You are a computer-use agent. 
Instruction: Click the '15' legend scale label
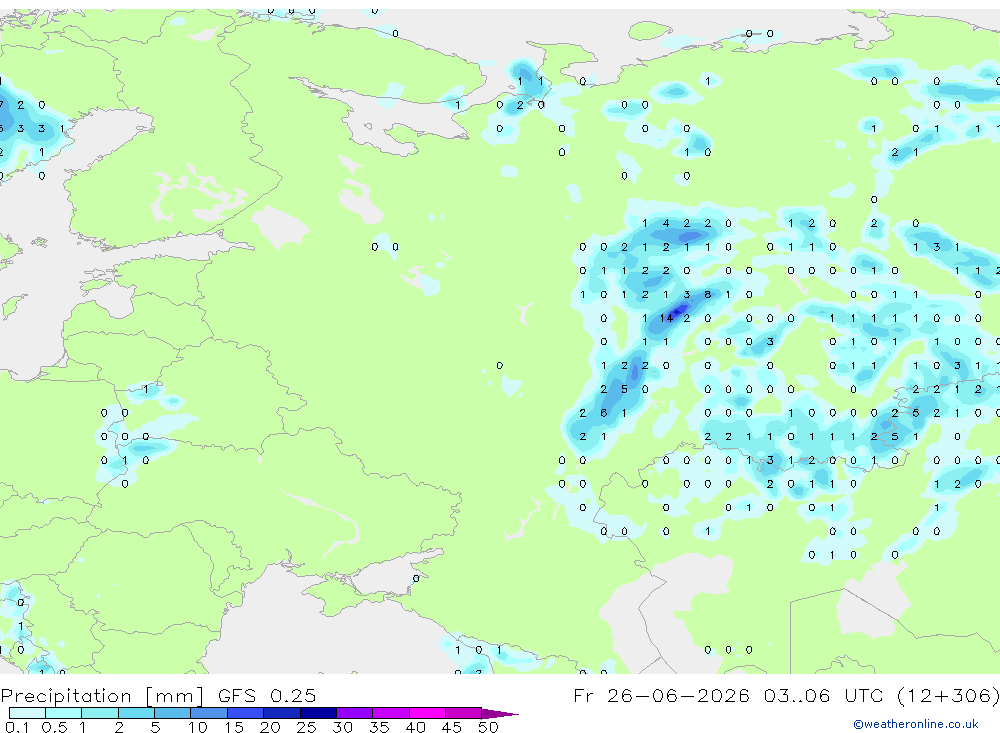click(x=234, y=727)
